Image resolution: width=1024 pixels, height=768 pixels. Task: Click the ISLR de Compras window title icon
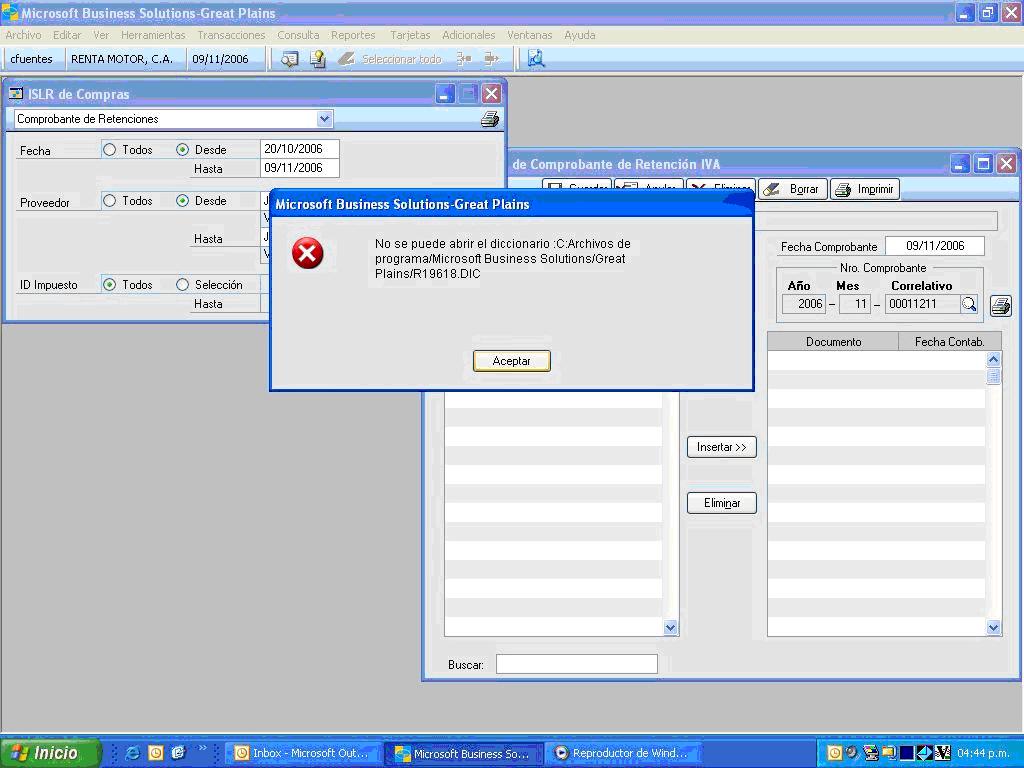coord(16,94)
